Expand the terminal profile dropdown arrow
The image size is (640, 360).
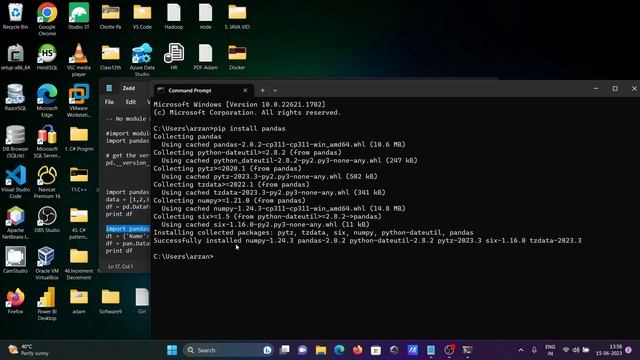pos(275,91)
